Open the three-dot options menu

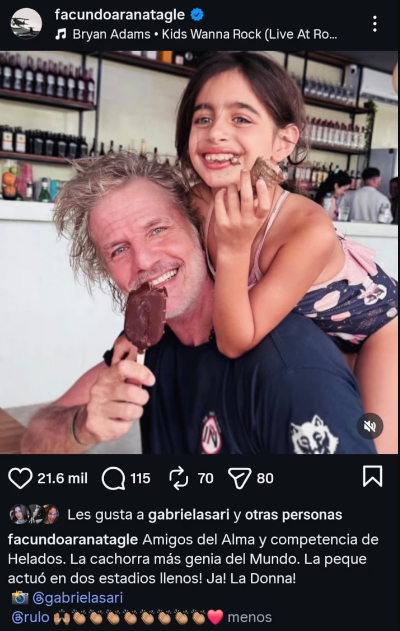(x=375, y=24)
